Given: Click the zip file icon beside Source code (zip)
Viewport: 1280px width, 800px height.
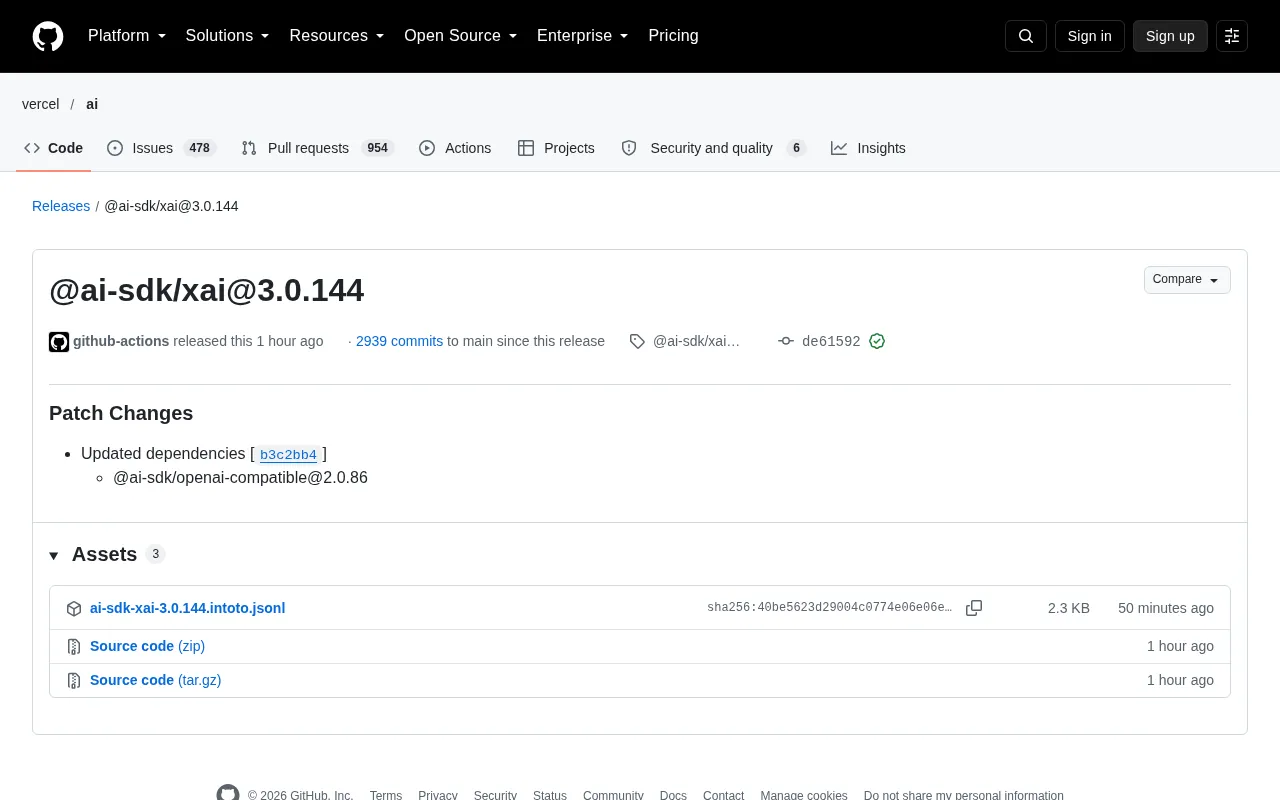Looking at the screenshot, I should [x=74, y=646].
